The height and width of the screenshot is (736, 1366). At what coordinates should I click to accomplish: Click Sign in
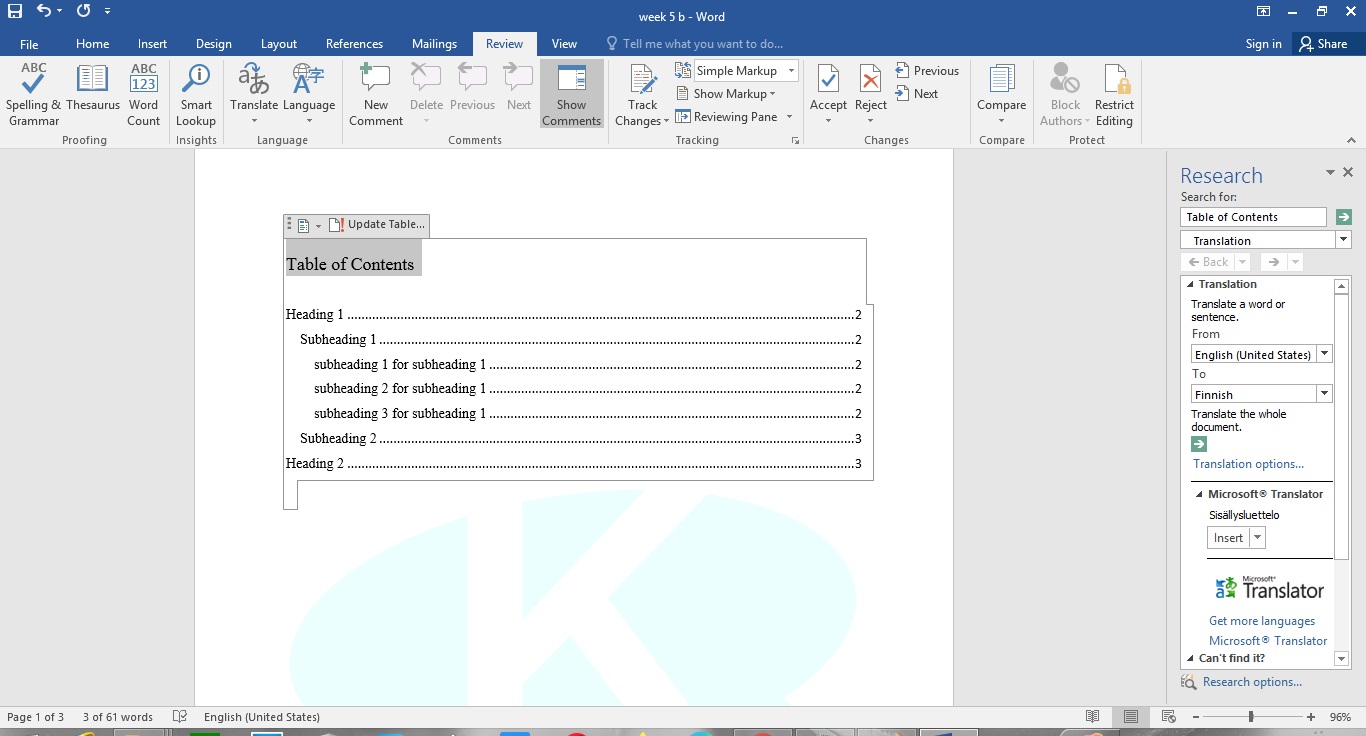coord(1263,44)
